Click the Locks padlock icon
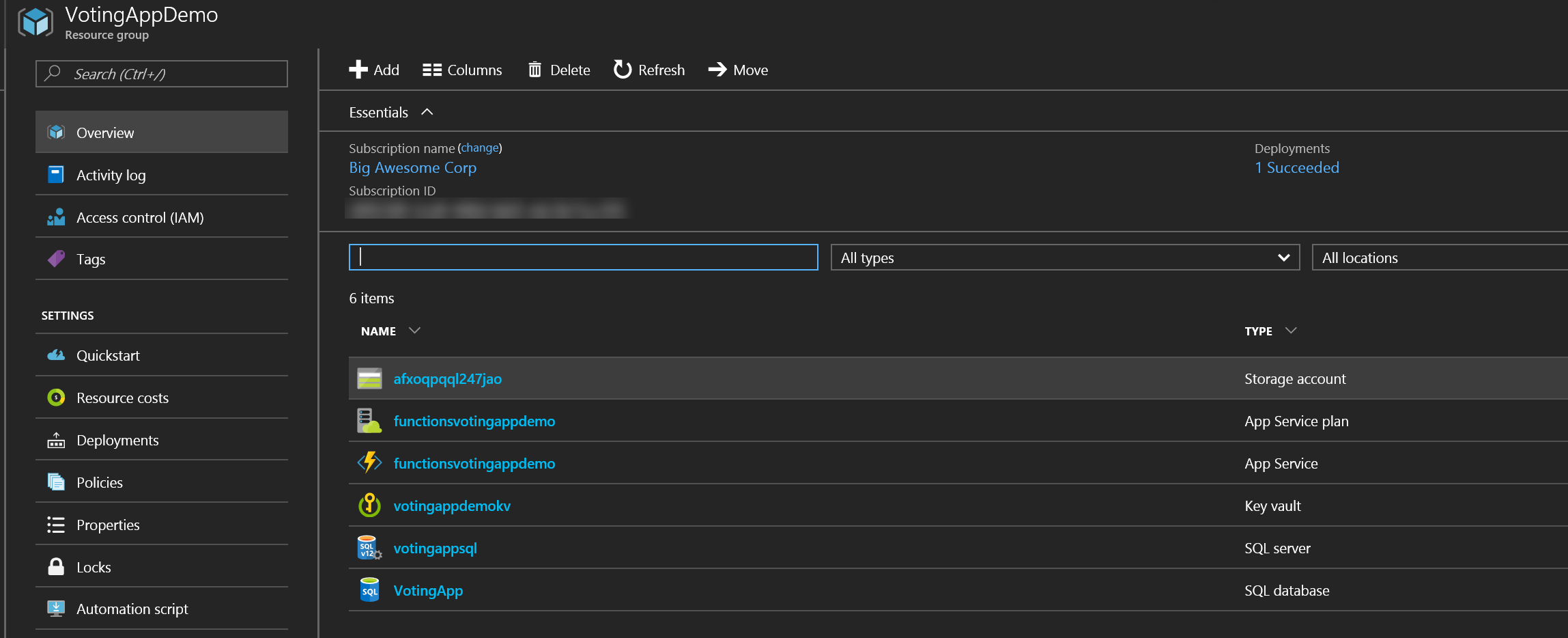1568x638 pixels. click(x=56, y=566)
